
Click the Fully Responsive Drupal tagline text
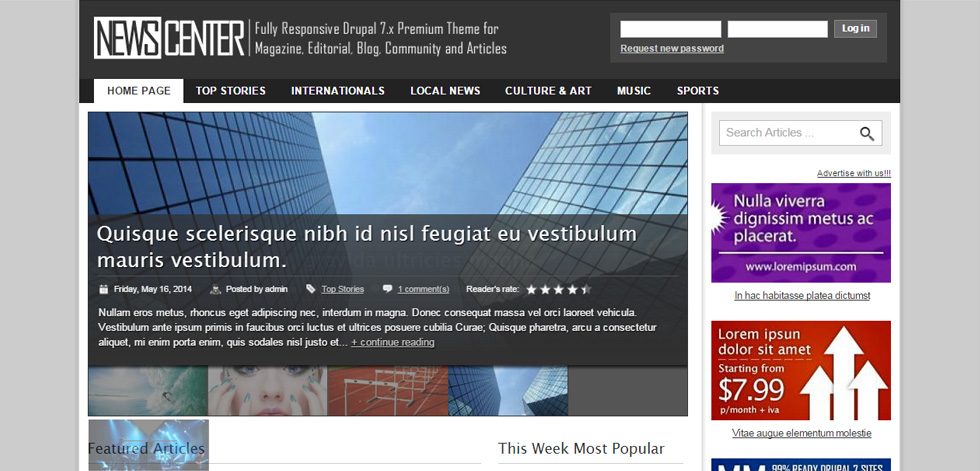[381, 38]
